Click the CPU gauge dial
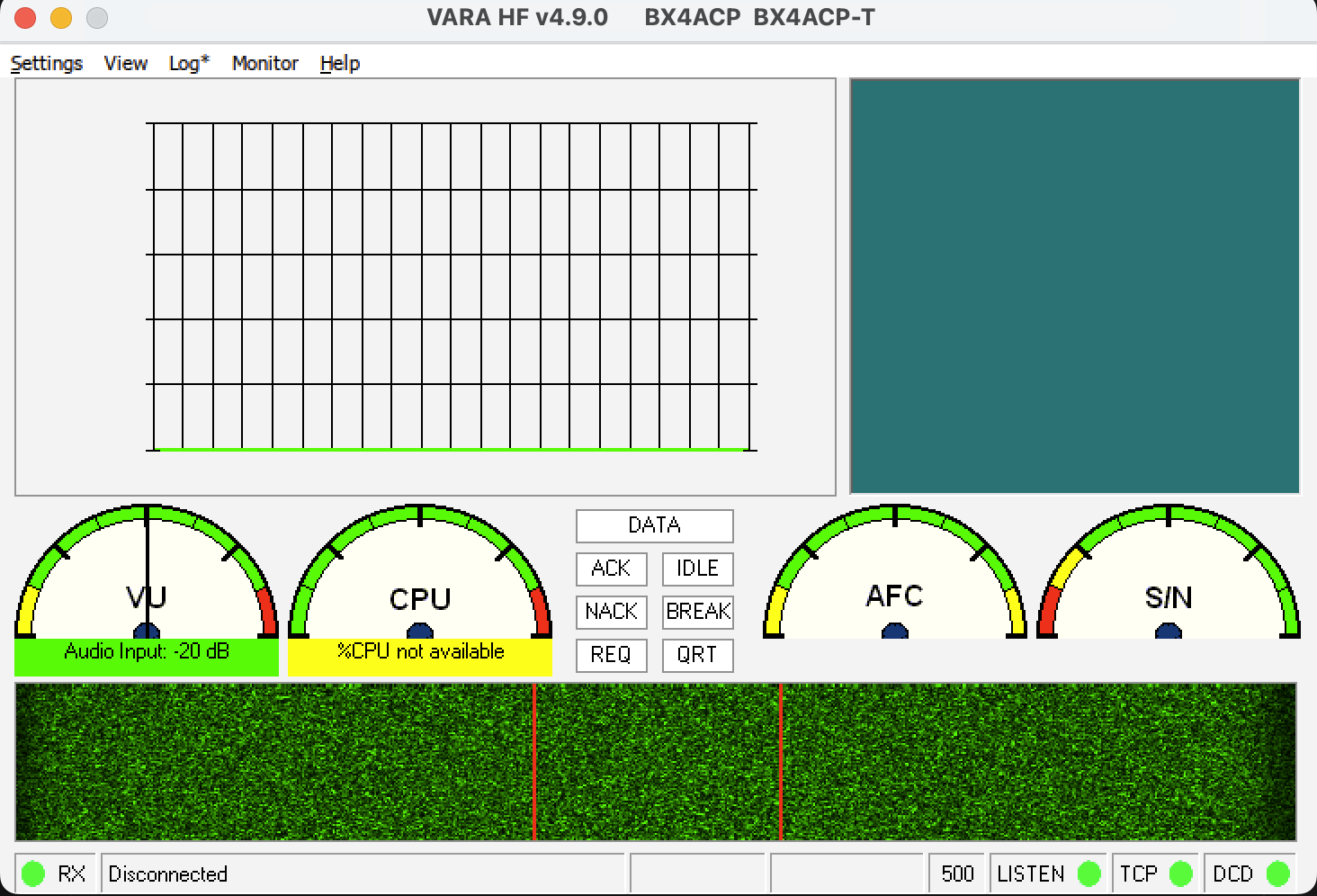 click(x=420, y=576)
